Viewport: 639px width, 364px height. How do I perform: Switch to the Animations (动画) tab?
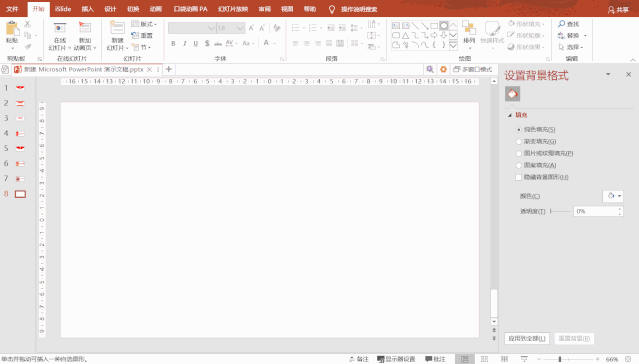pos(156,9)
